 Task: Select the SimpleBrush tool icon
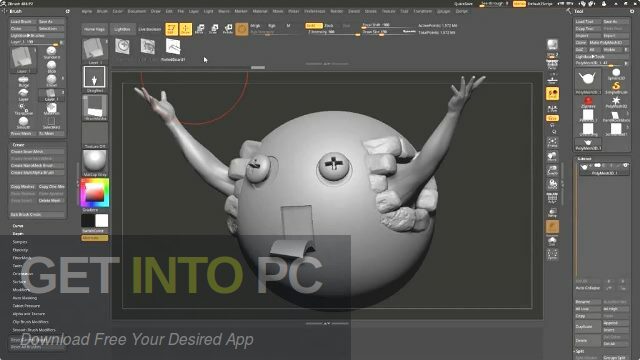pos(616,87)
